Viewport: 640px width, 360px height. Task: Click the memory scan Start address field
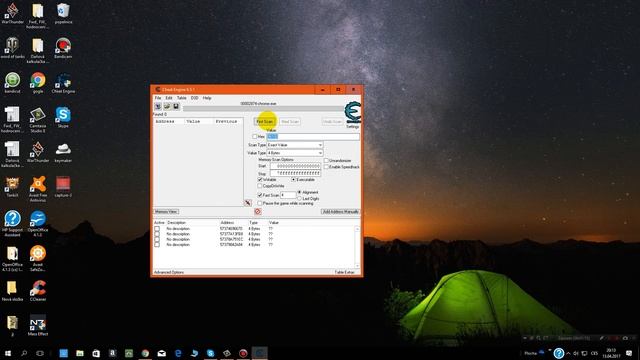click(295, 166)
